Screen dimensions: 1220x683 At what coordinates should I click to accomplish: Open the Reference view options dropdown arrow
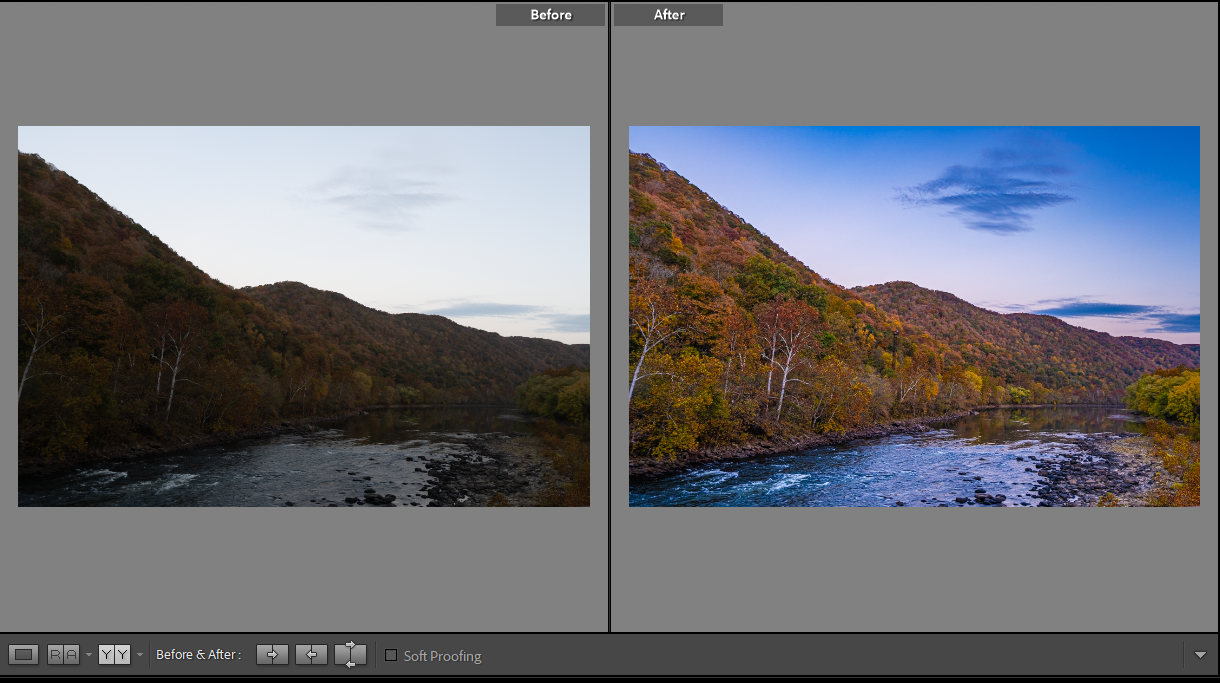(89, 655)
